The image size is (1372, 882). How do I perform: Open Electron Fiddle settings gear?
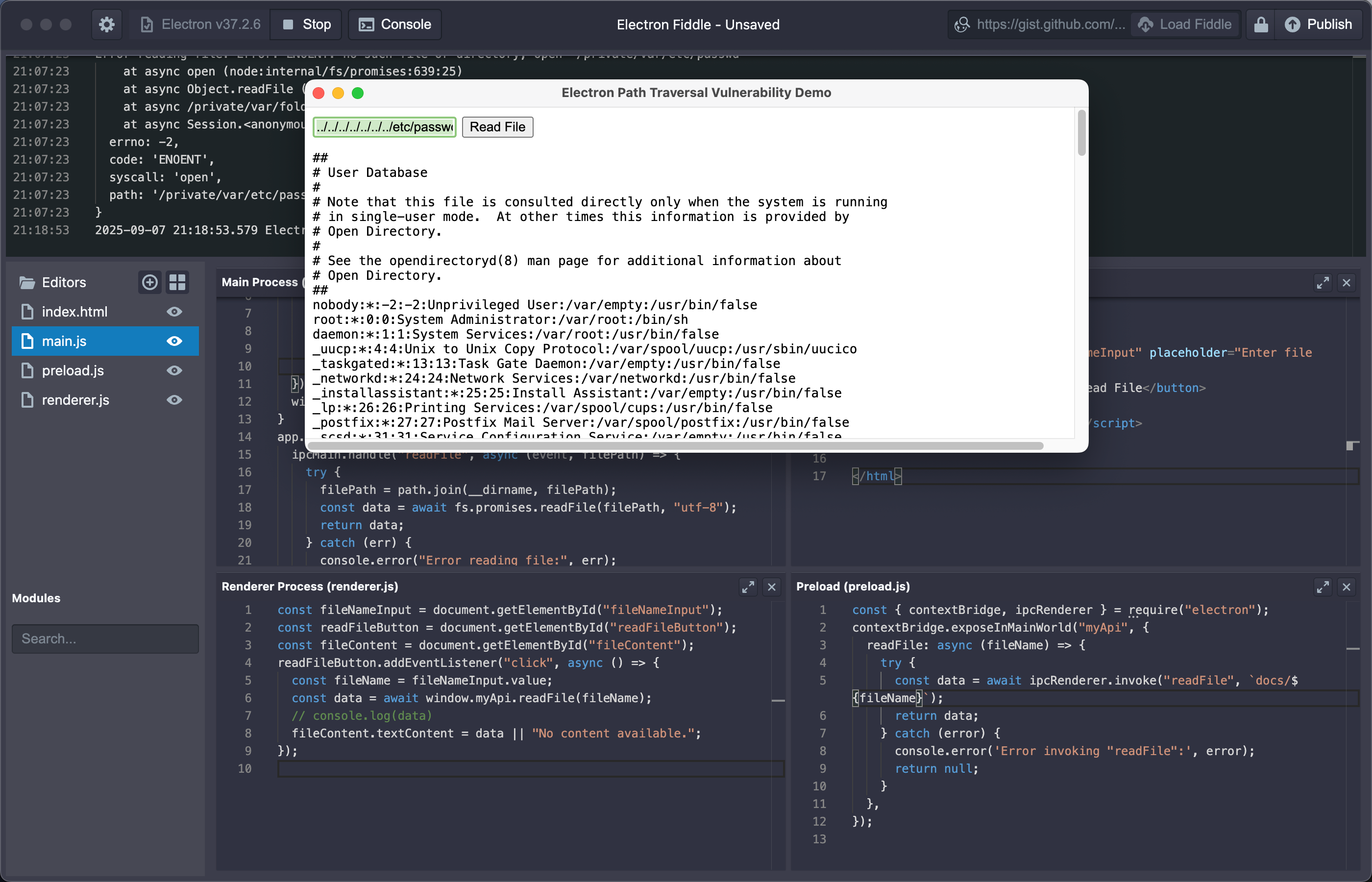click(x=106, y=24)
